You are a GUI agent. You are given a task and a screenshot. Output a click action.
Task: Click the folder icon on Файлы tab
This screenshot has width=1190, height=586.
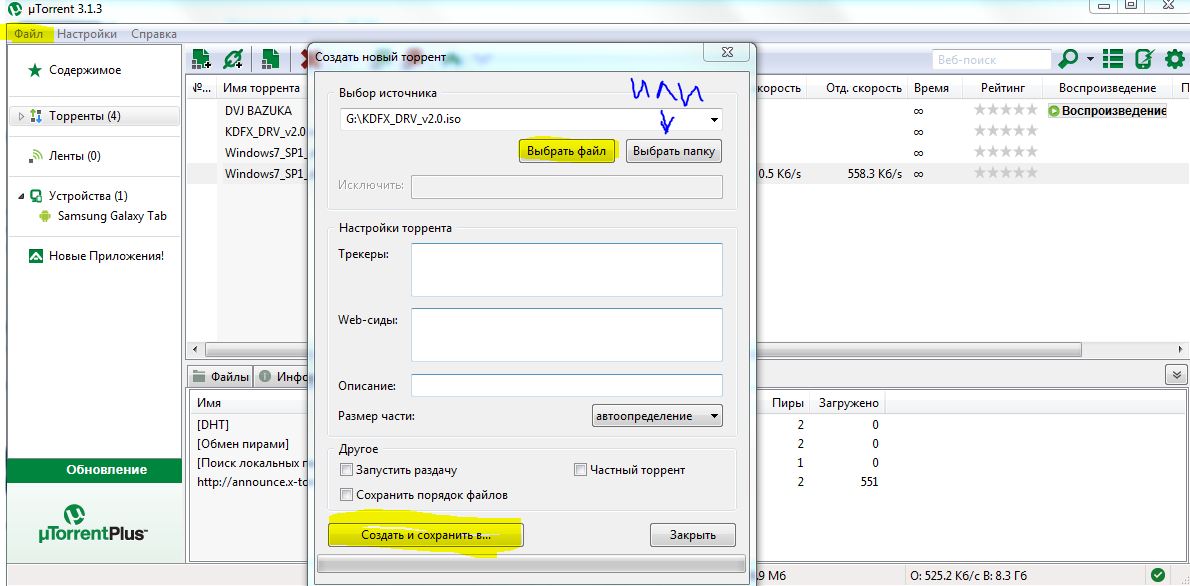[200, 376]
